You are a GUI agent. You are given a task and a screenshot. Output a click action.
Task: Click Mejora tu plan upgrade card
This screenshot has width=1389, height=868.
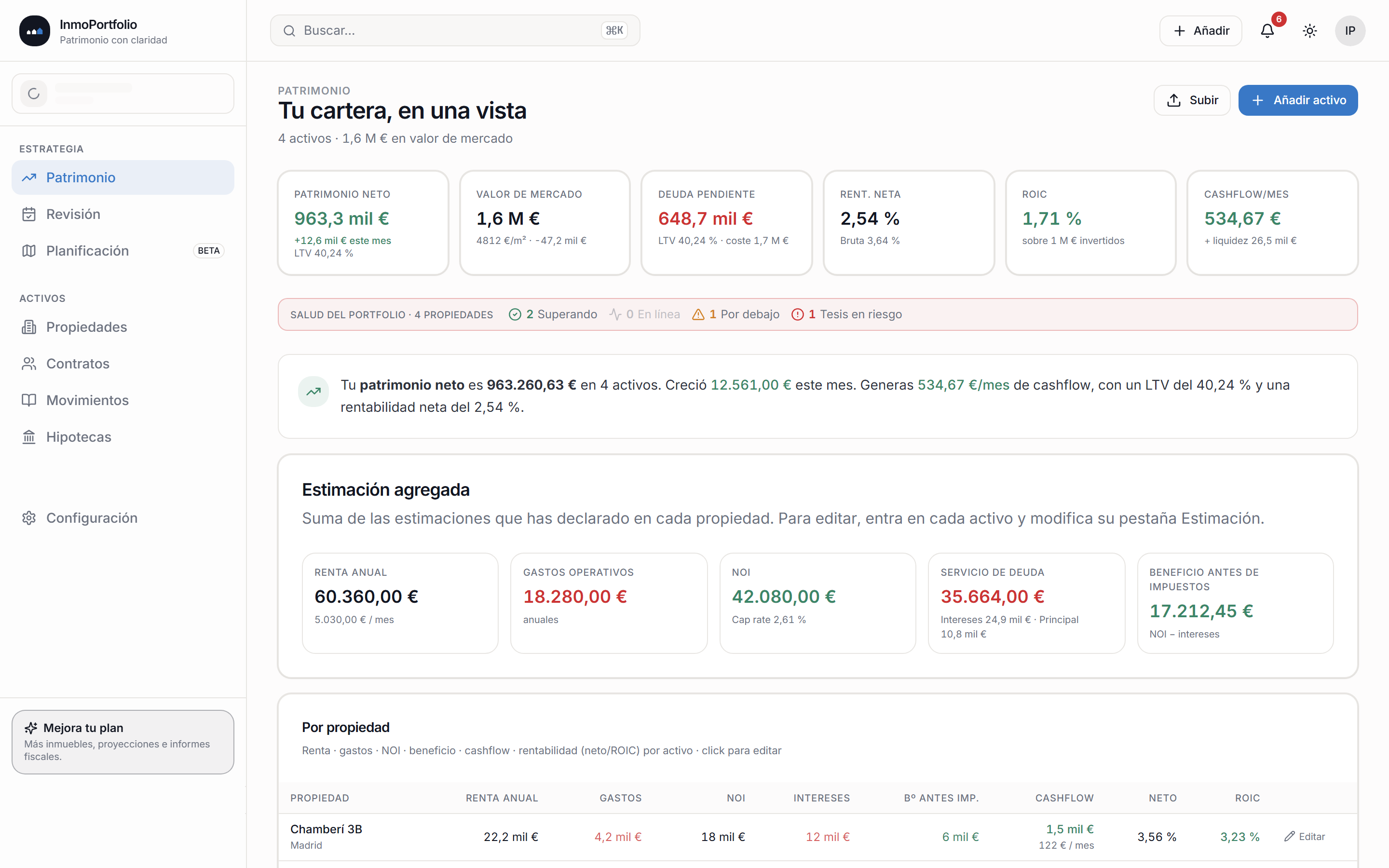coord(123,742)
